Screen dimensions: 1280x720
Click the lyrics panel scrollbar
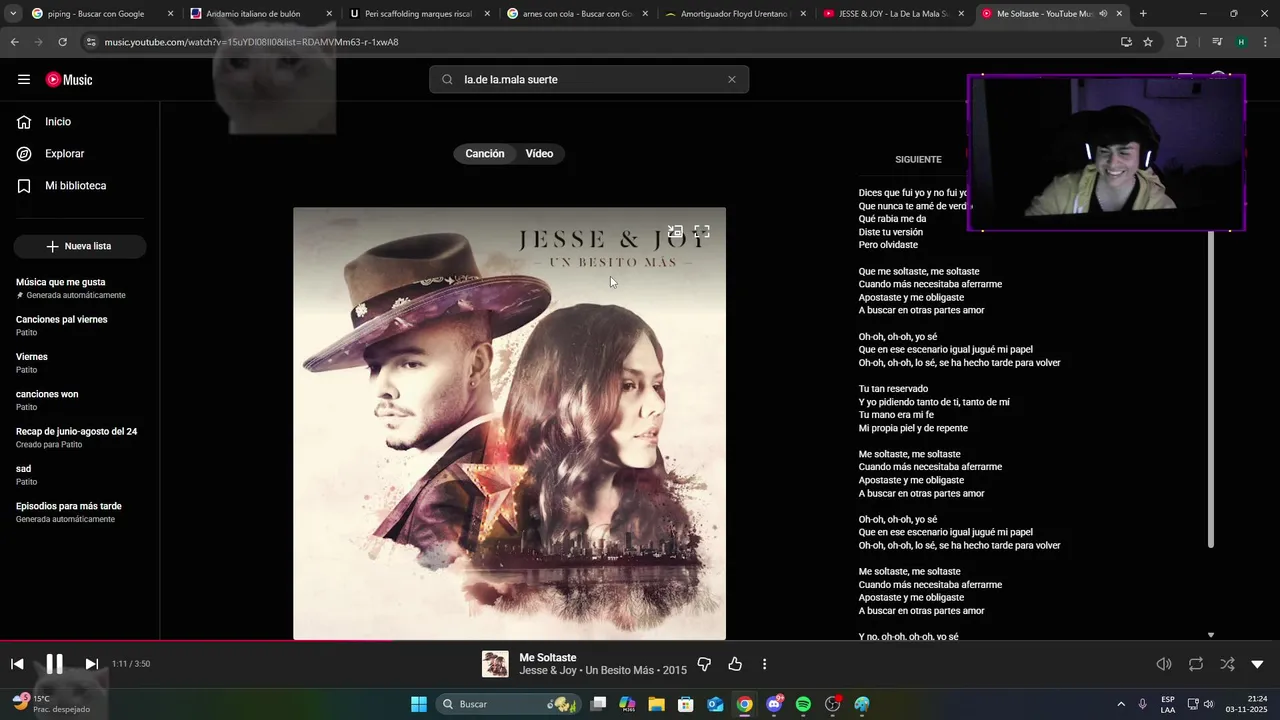point(1211,390)
